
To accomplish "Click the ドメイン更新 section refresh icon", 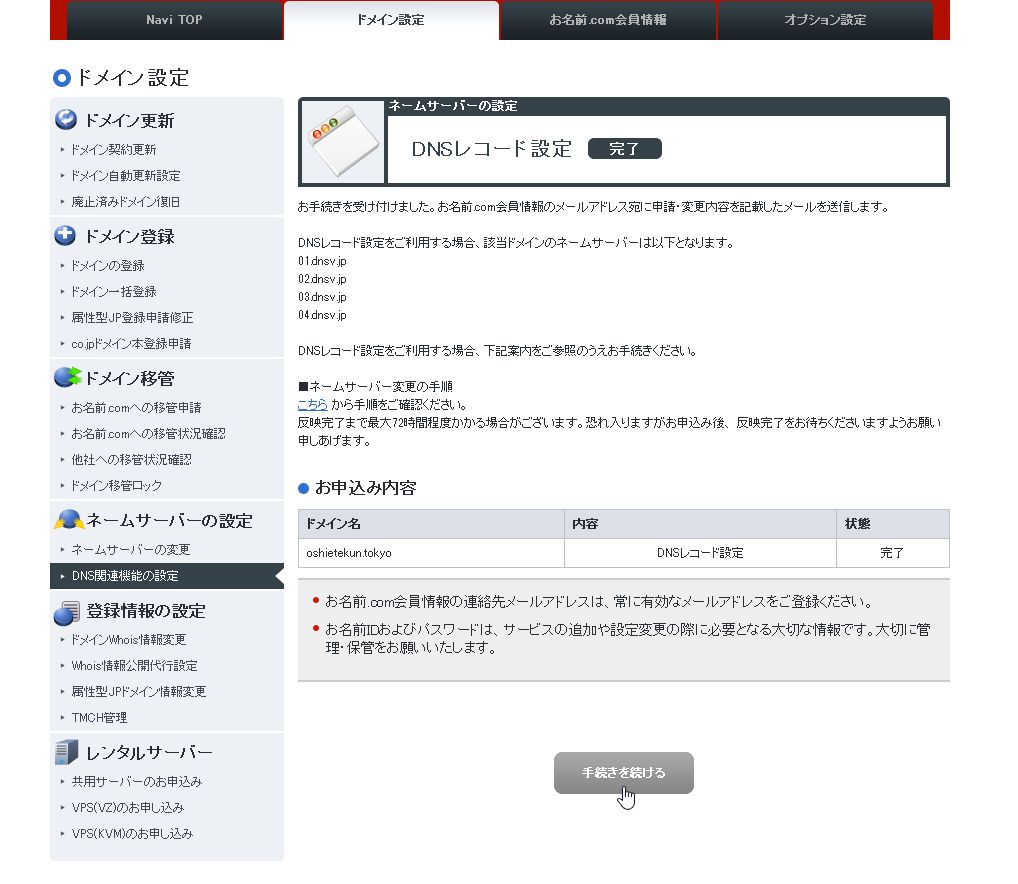I will [66, 119].
